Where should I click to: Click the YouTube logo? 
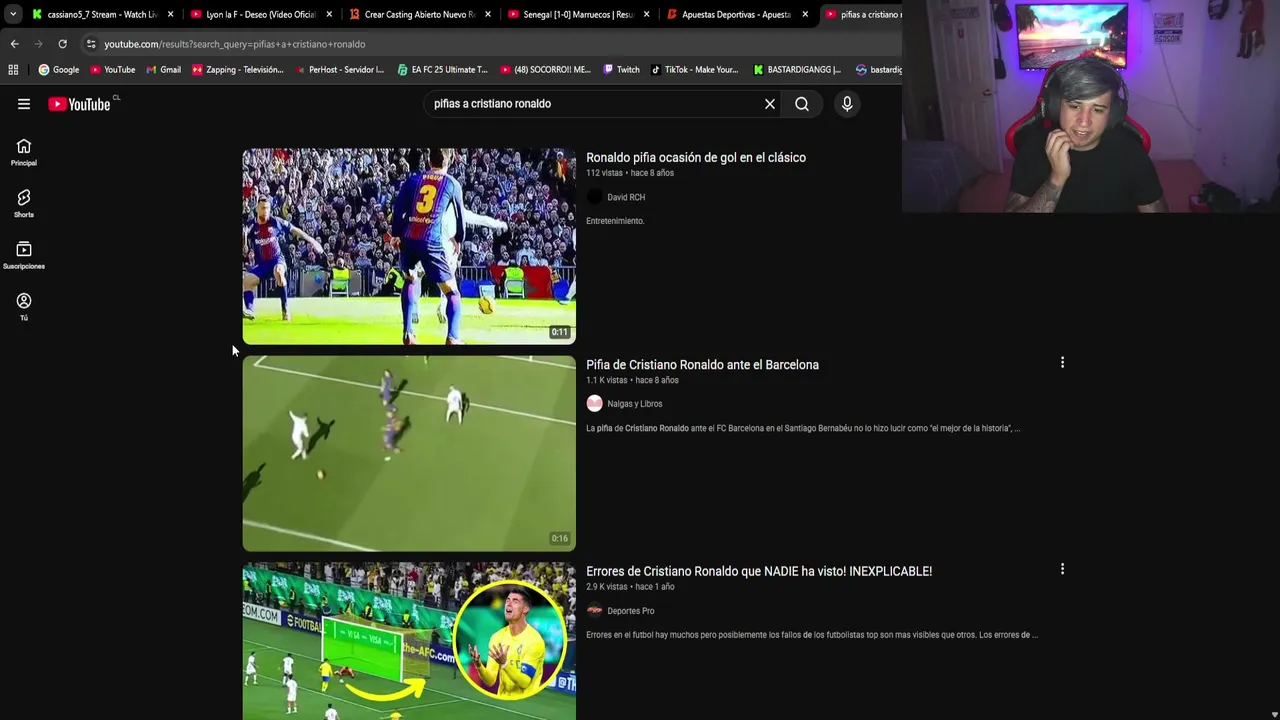(x=79, y=104)
